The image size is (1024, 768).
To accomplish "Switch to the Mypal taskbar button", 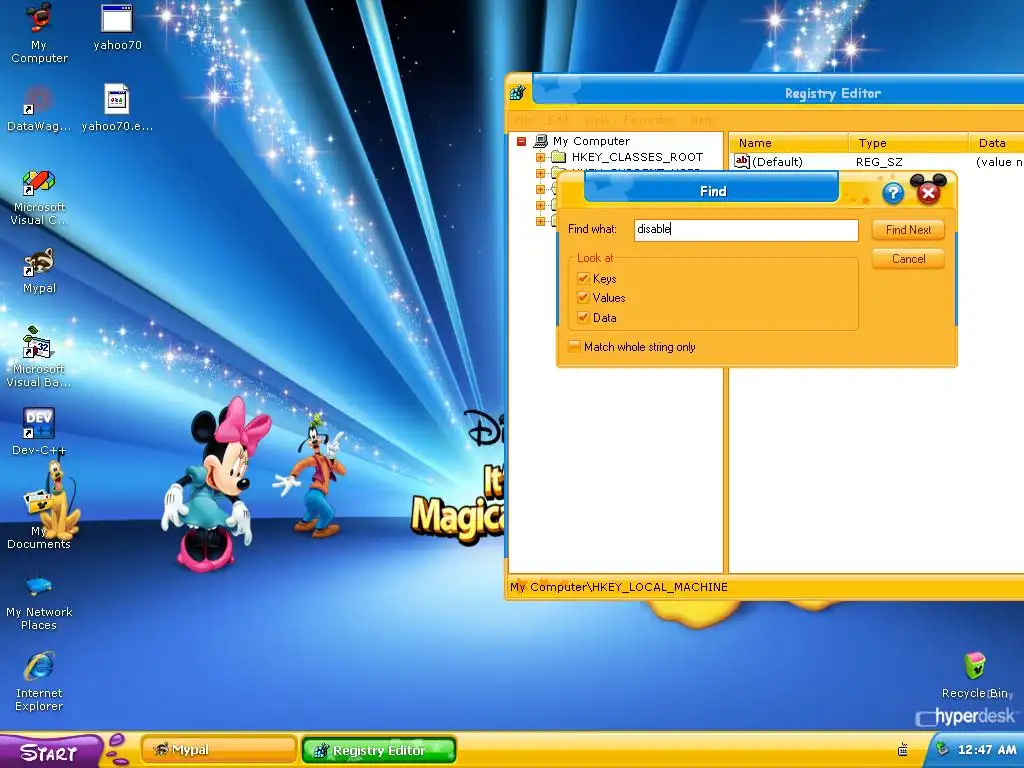I will 219,750.
